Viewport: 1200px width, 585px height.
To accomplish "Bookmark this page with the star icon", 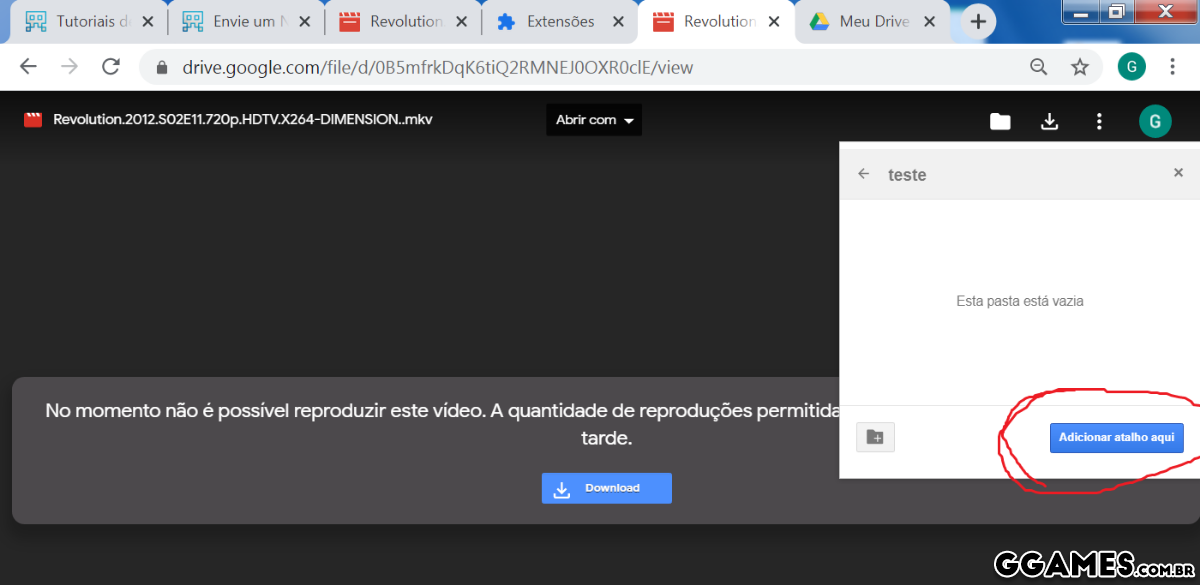I will (1080, 67).
